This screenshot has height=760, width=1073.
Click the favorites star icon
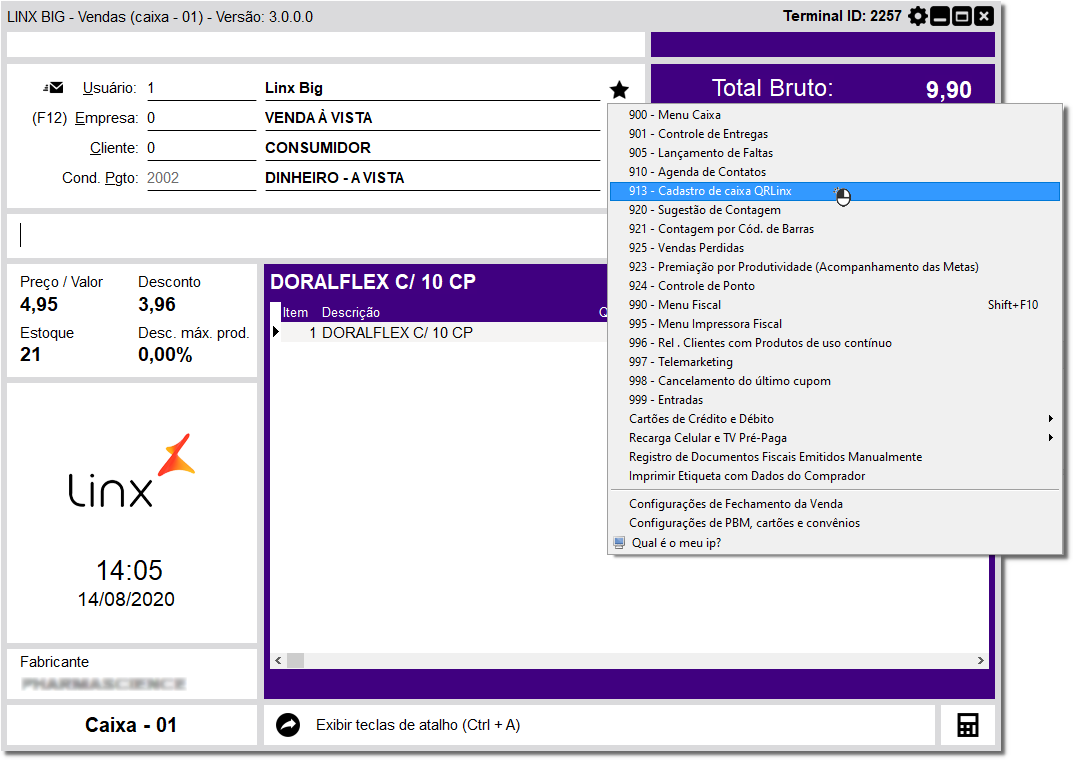tap(619, 89)
